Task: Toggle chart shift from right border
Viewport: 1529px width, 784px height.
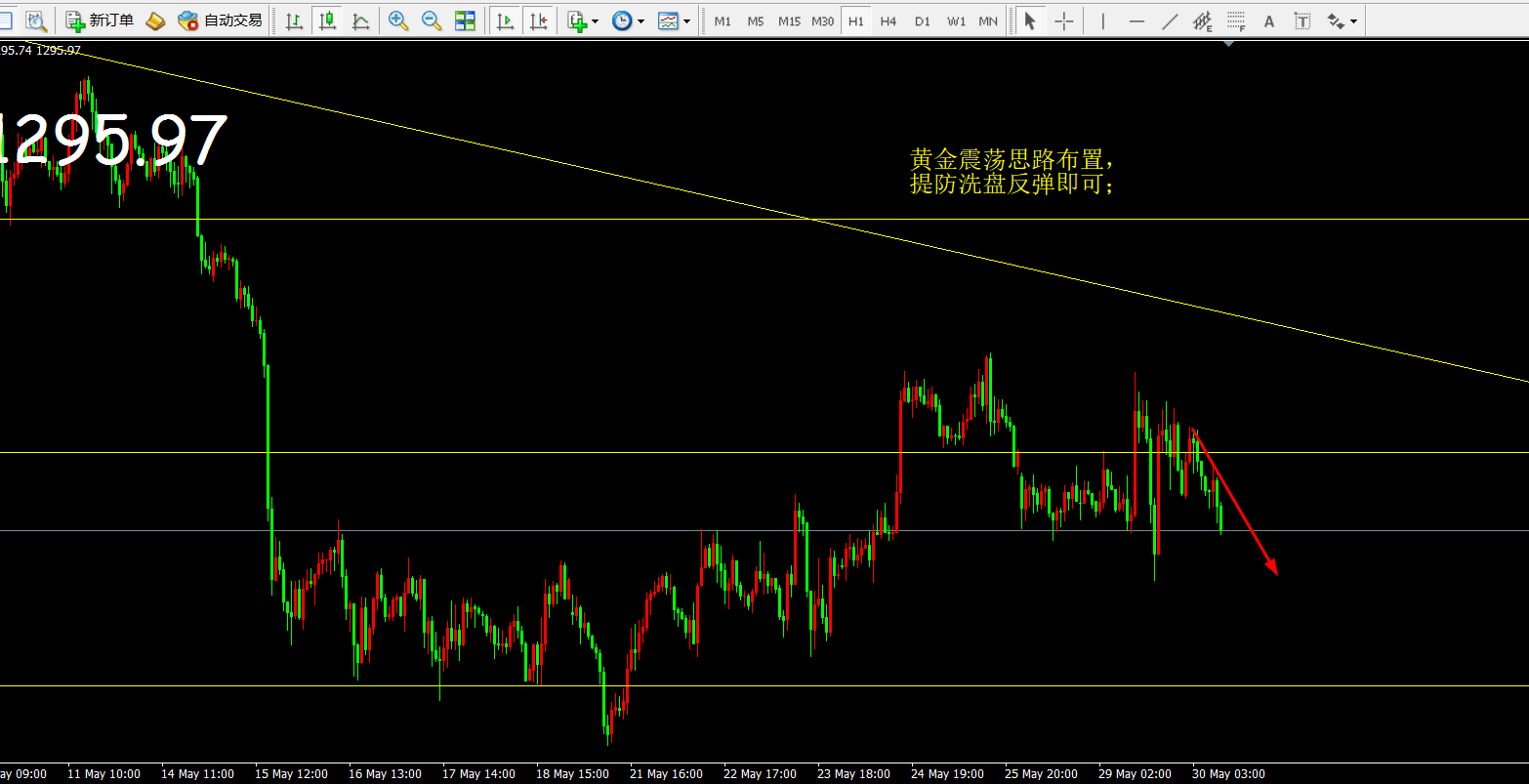Action: 538,20
